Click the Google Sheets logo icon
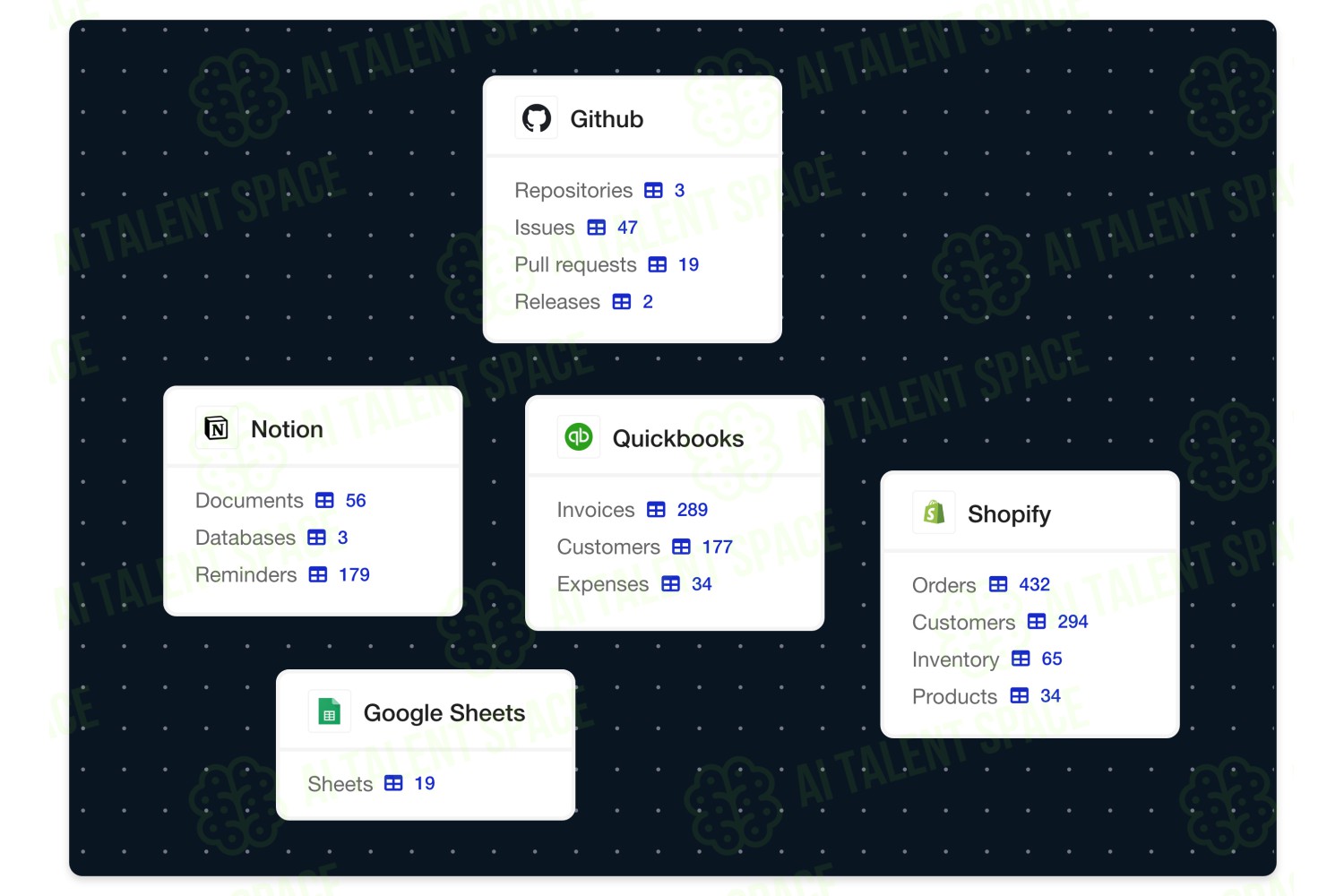The height and width of the screenshot is (896, 1344). (x=330, y=712)
